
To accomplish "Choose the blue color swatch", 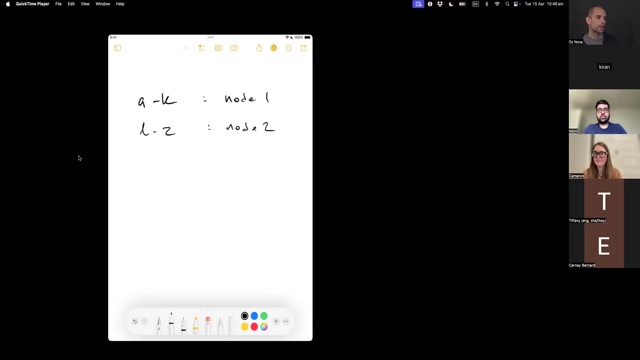I will [254, 316].
